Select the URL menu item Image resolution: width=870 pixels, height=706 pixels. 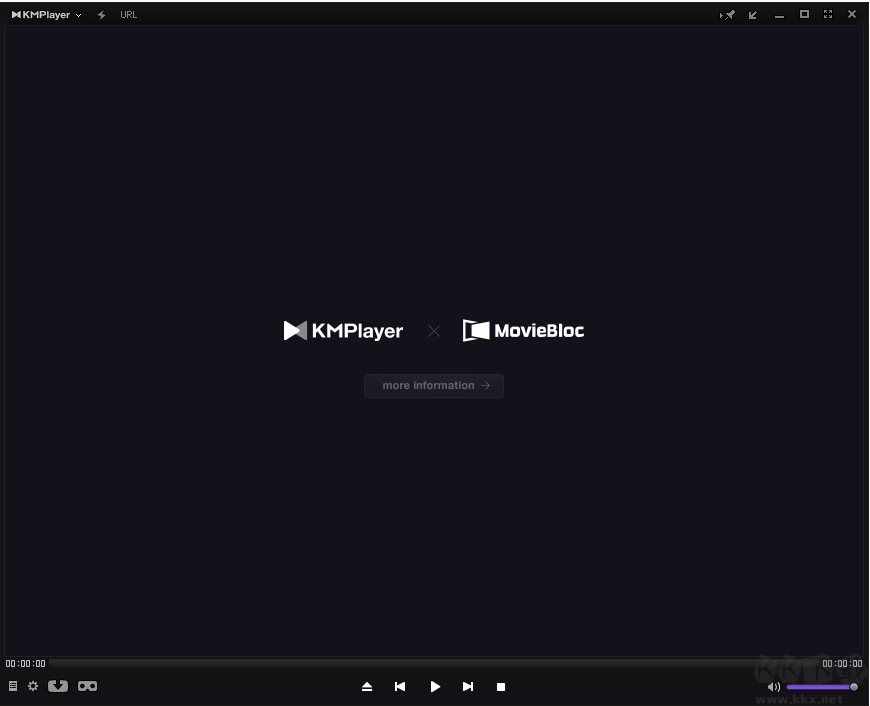pos(128,15)
